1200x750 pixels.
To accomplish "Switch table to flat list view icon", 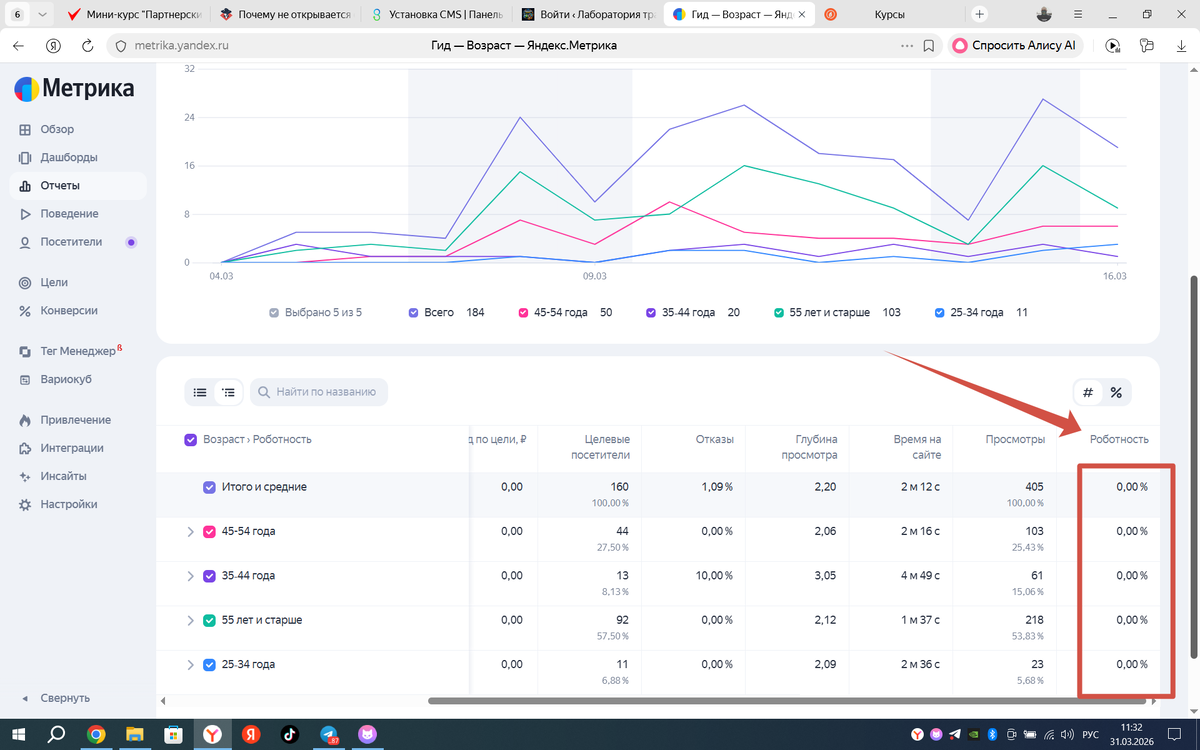I will pyautogui.click(x=200, y=393).
